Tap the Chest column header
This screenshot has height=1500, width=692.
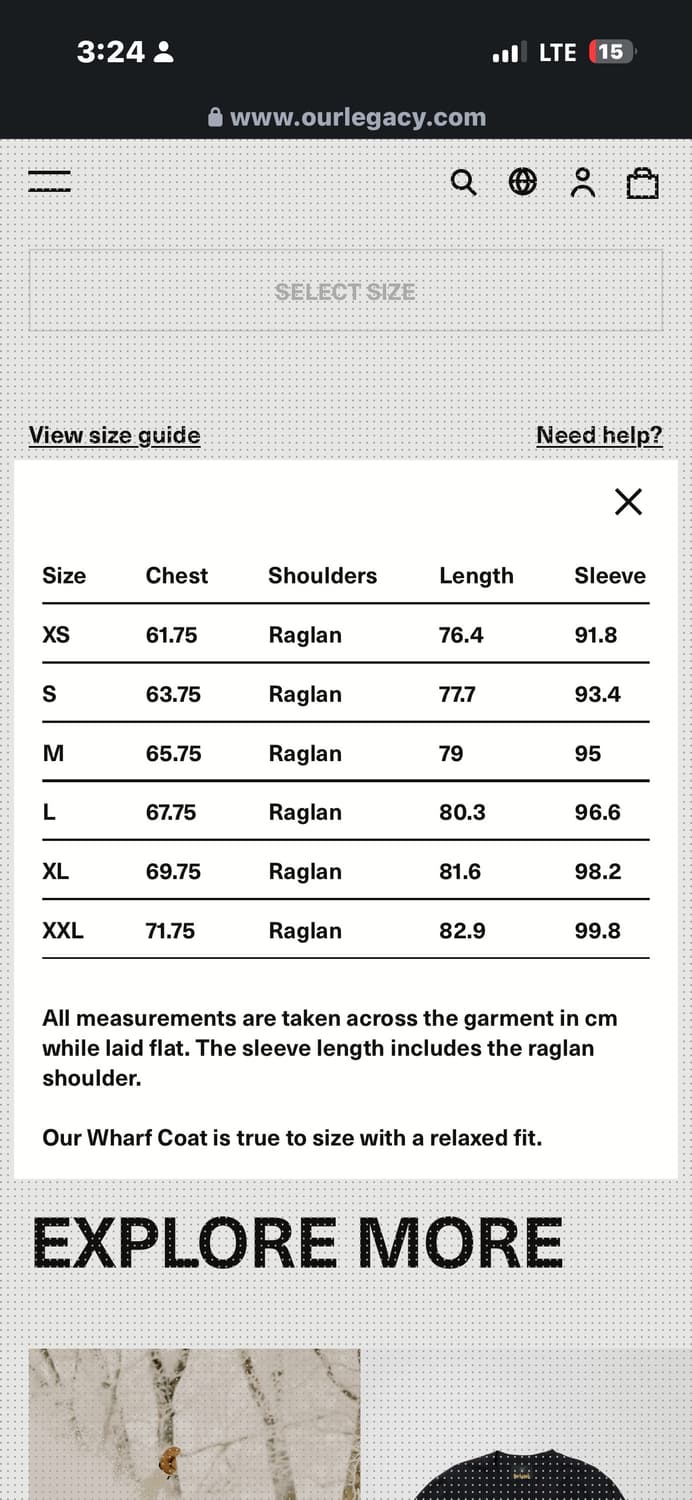click(177, 575)
